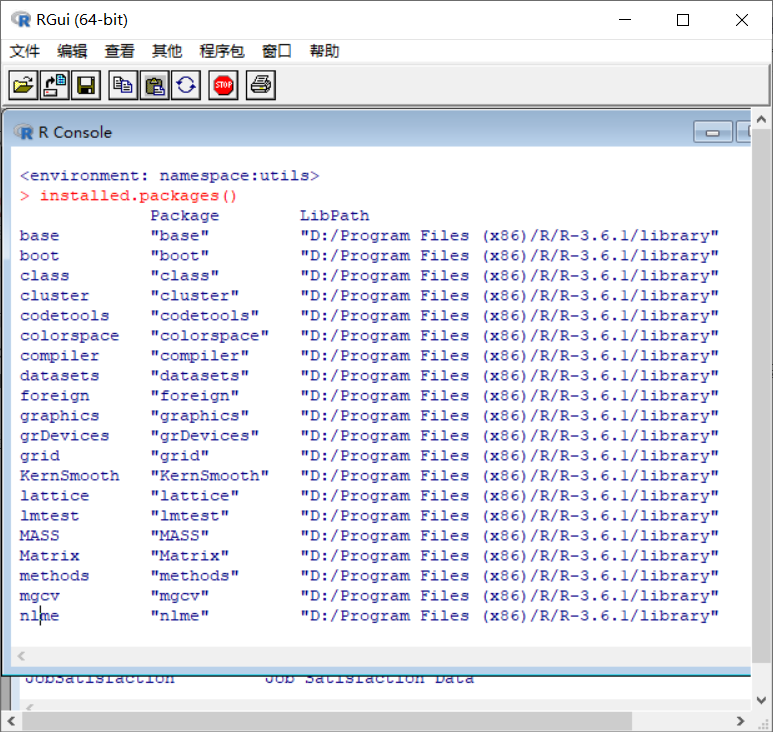Click the R Console title bar text
The width and height of the screenshot is (773, 732).
pyautogui.click(x=75, y=132)
